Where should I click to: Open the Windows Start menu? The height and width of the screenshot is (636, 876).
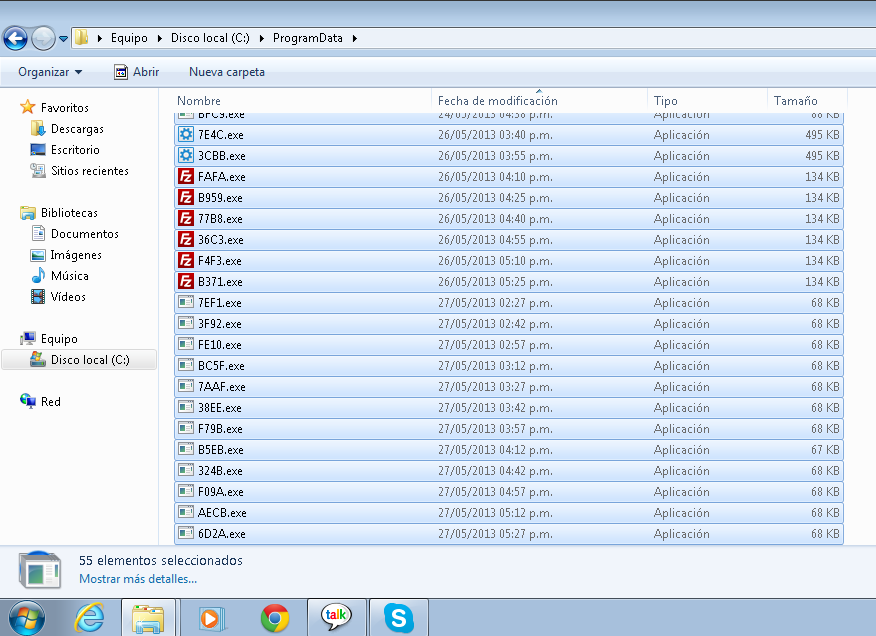[x=26, y=618]
